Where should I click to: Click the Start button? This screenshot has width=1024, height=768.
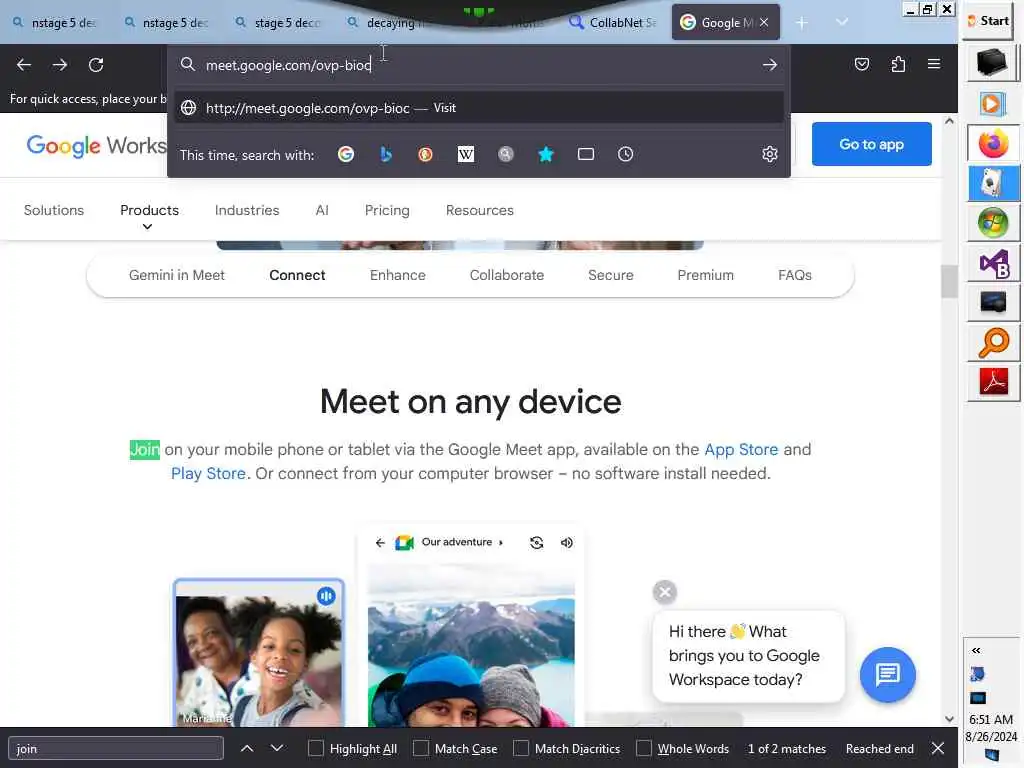click(x=989, y=21)
